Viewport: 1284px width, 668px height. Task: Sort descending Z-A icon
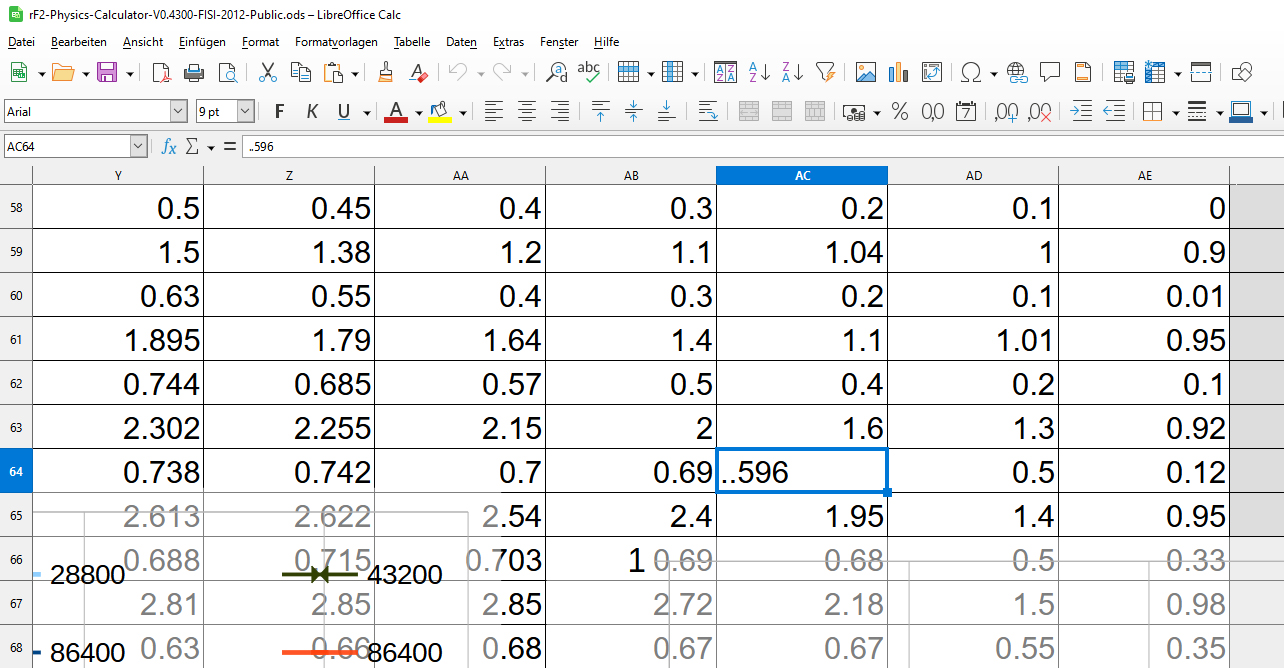(792, 72)
